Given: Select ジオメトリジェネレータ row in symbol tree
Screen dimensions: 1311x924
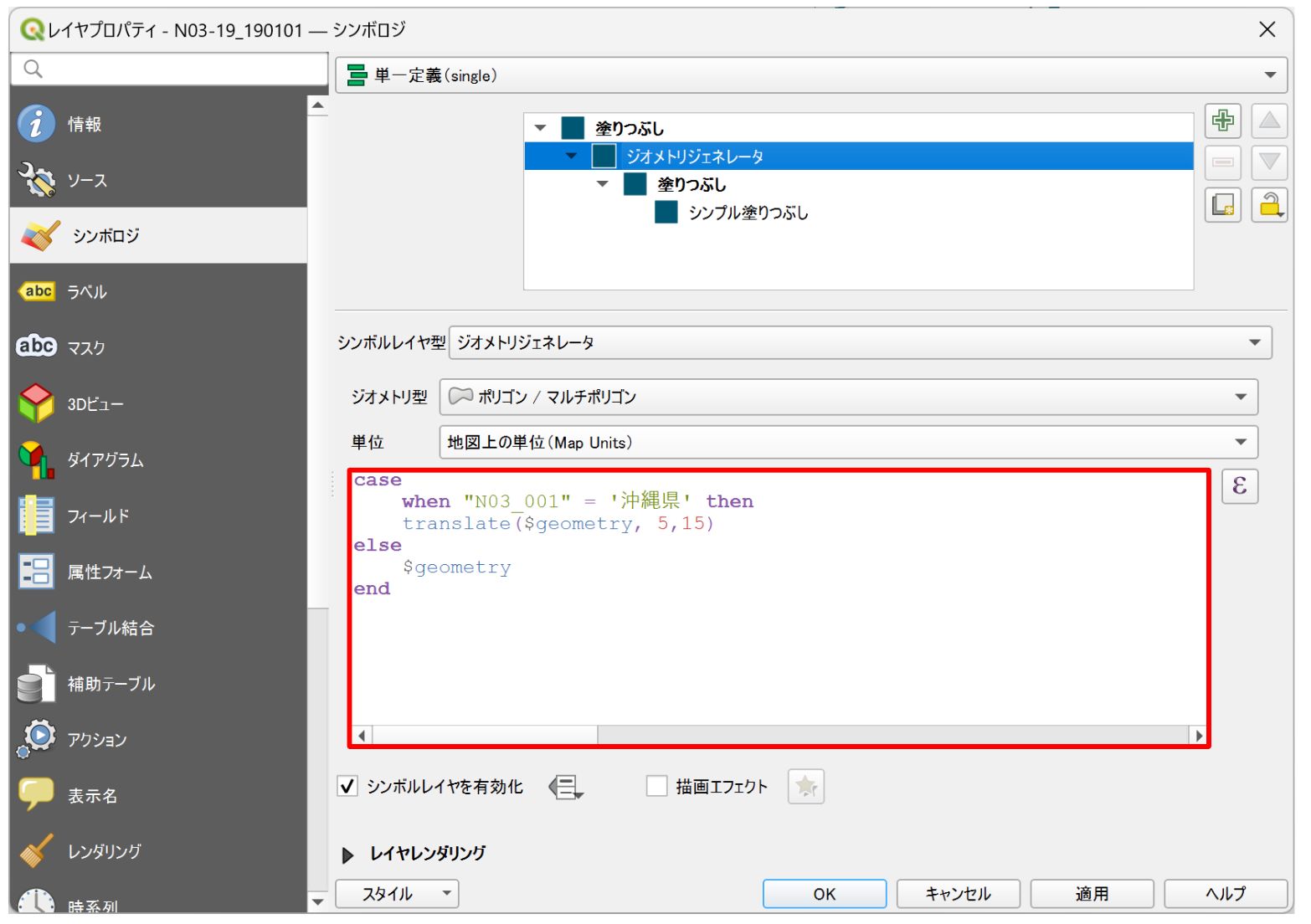Looking at the screenshot, I should click(859, 156).
